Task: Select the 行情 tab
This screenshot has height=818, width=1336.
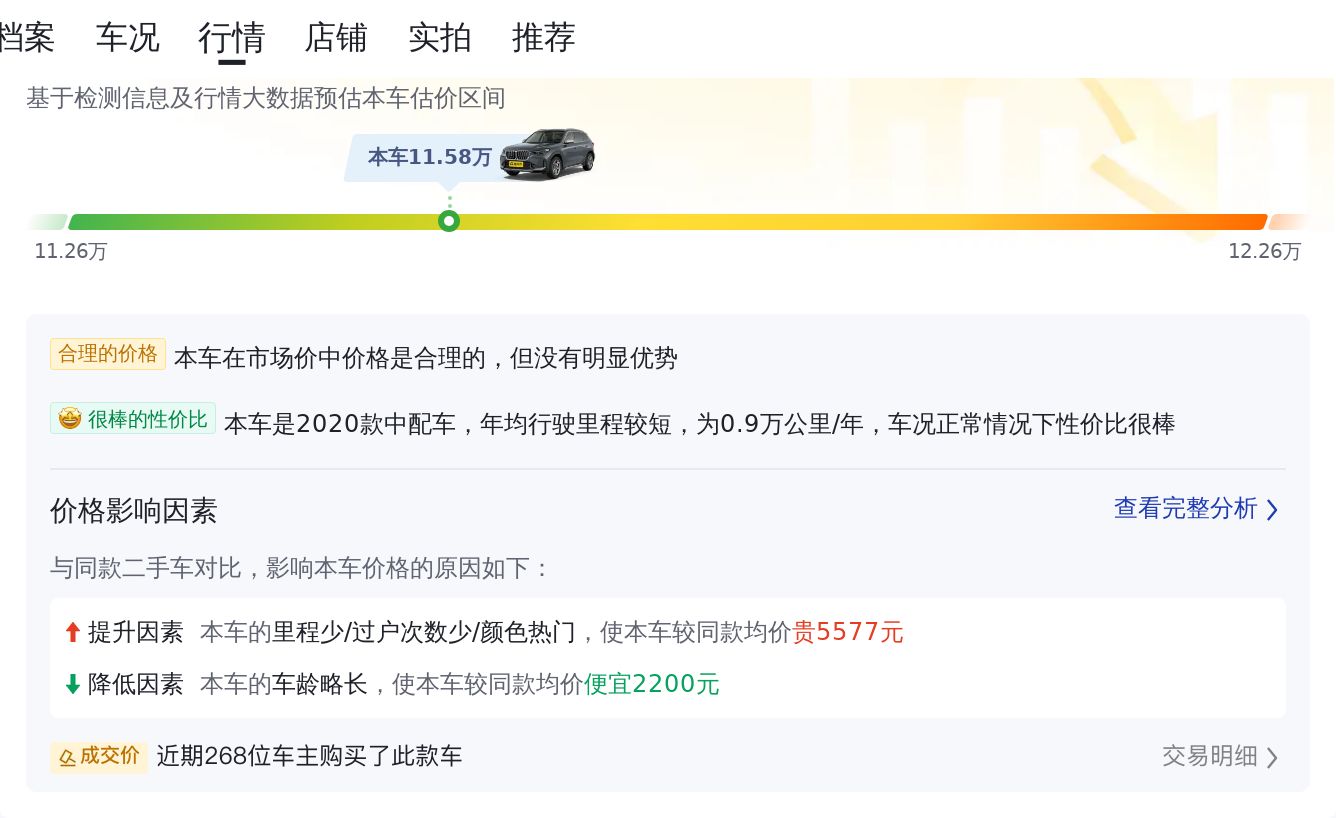Action: (x=232, y=37)
